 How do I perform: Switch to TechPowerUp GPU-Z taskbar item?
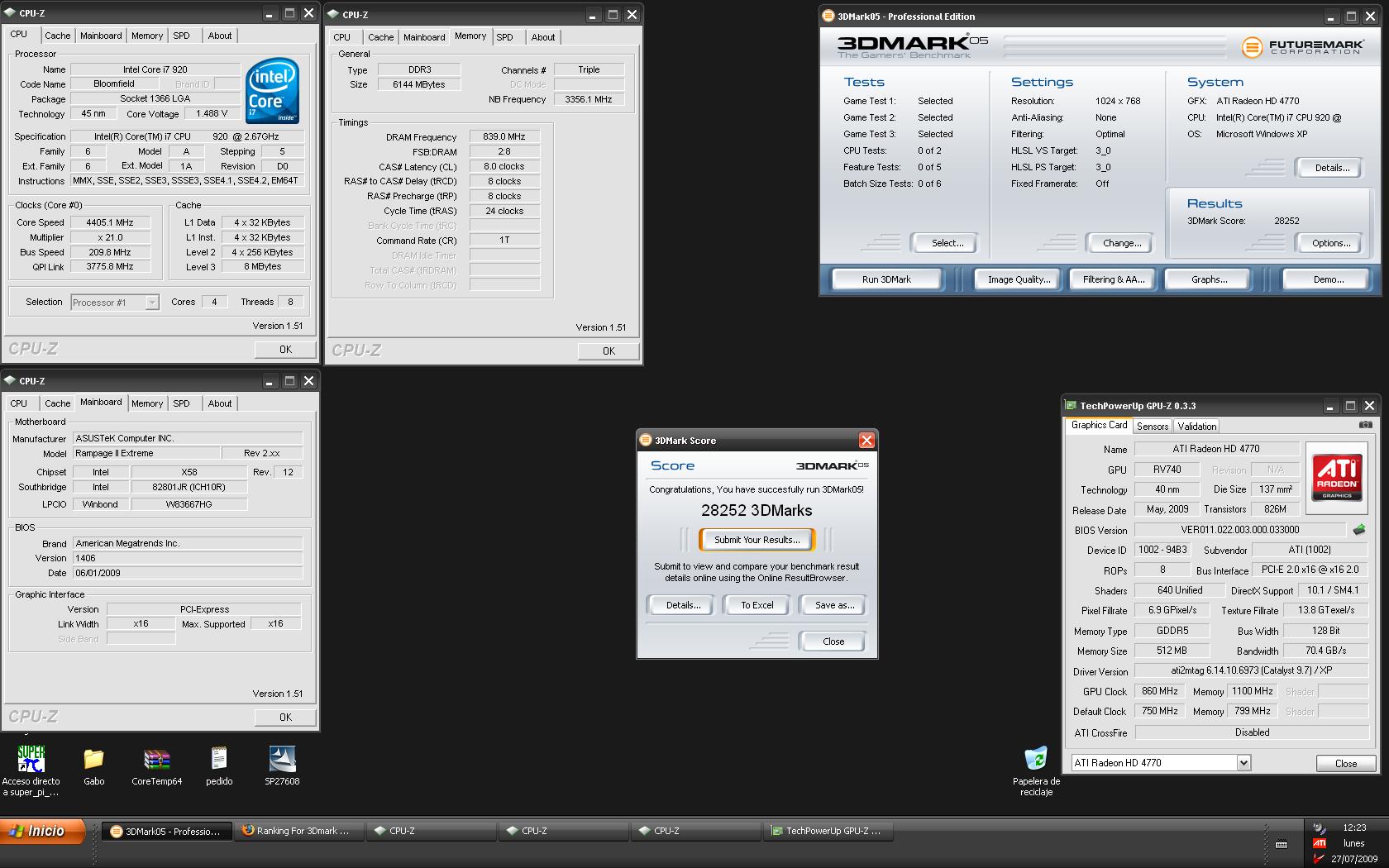828,832
